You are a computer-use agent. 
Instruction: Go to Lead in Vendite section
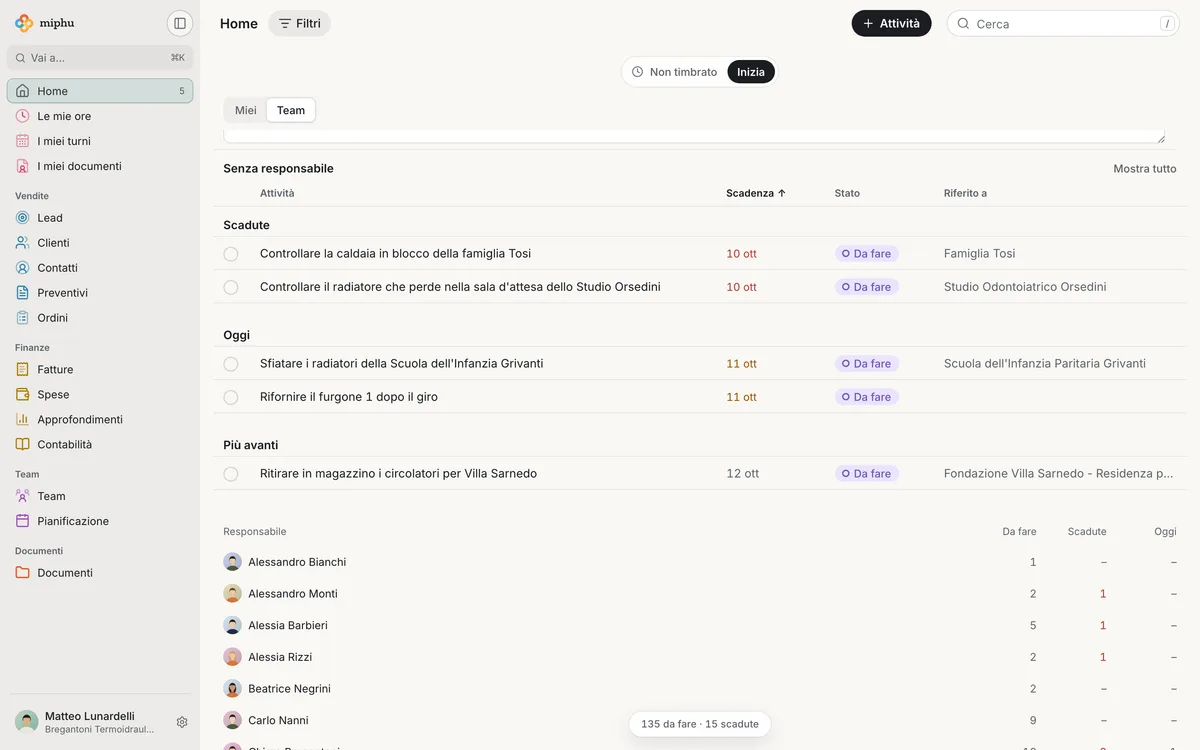click(x=100, y=218)
